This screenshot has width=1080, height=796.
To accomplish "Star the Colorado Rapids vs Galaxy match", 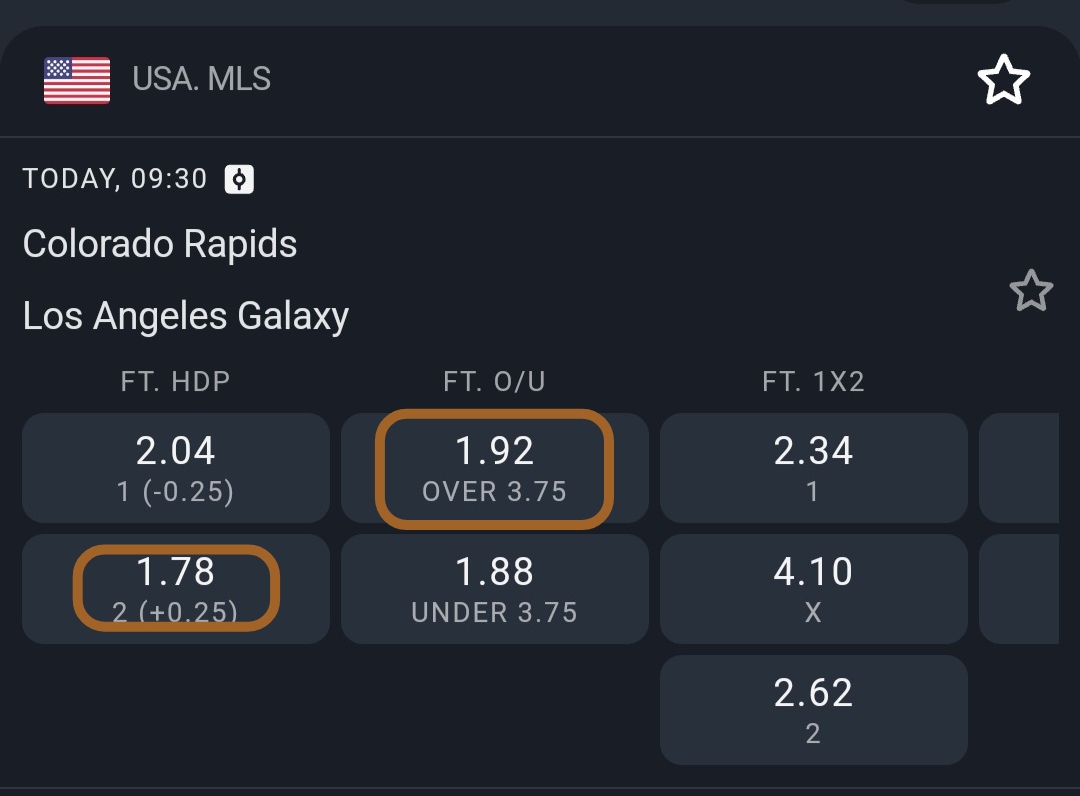I will point(1030,291).
